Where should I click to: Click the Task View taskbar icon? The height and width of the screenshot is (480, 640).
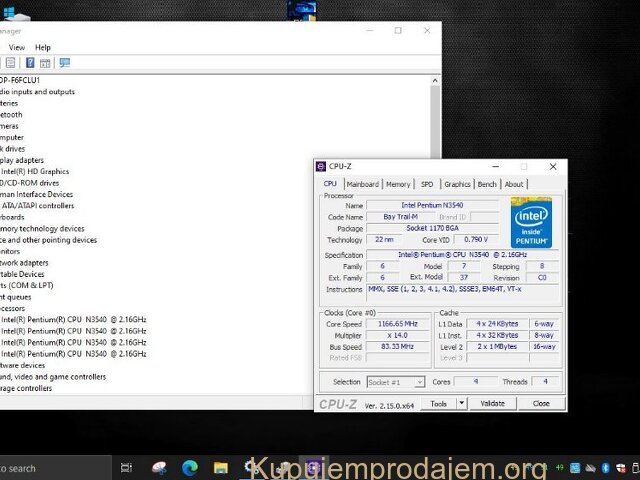point(126,467)
